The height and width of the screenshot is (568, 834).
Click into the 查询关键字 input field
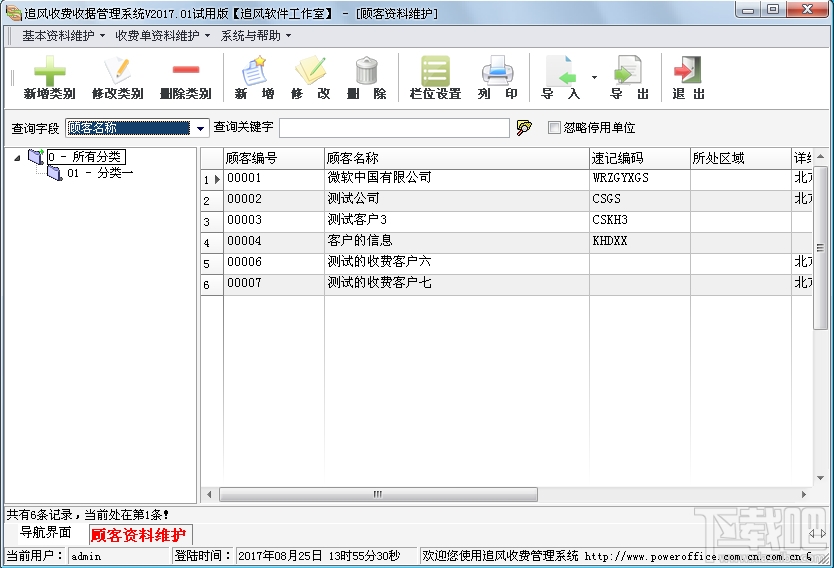pyautogui.click(x=394, y=128)
